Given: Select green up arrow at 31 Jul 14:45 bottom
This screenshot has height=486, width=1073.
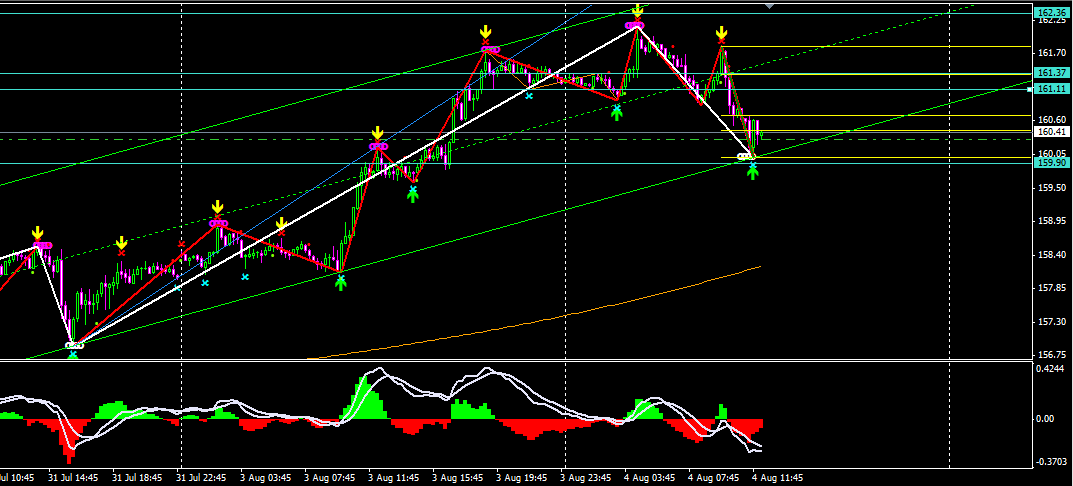Looking at the screenshot, I should click(72, 355).
